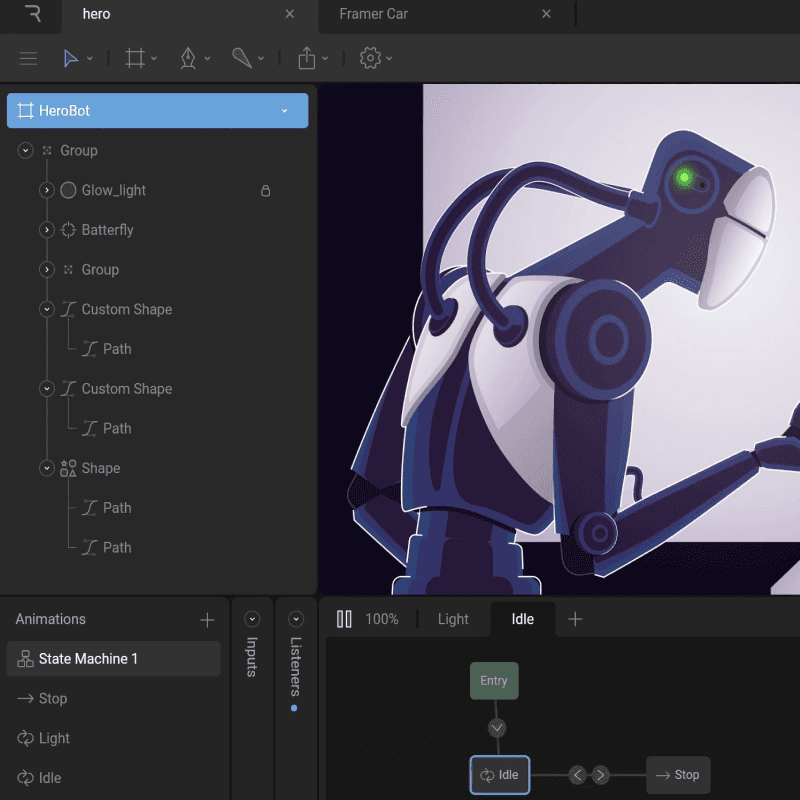
Task: Collapse the Inputs panel
Action: pyautogui.click(x=252, y=619)
